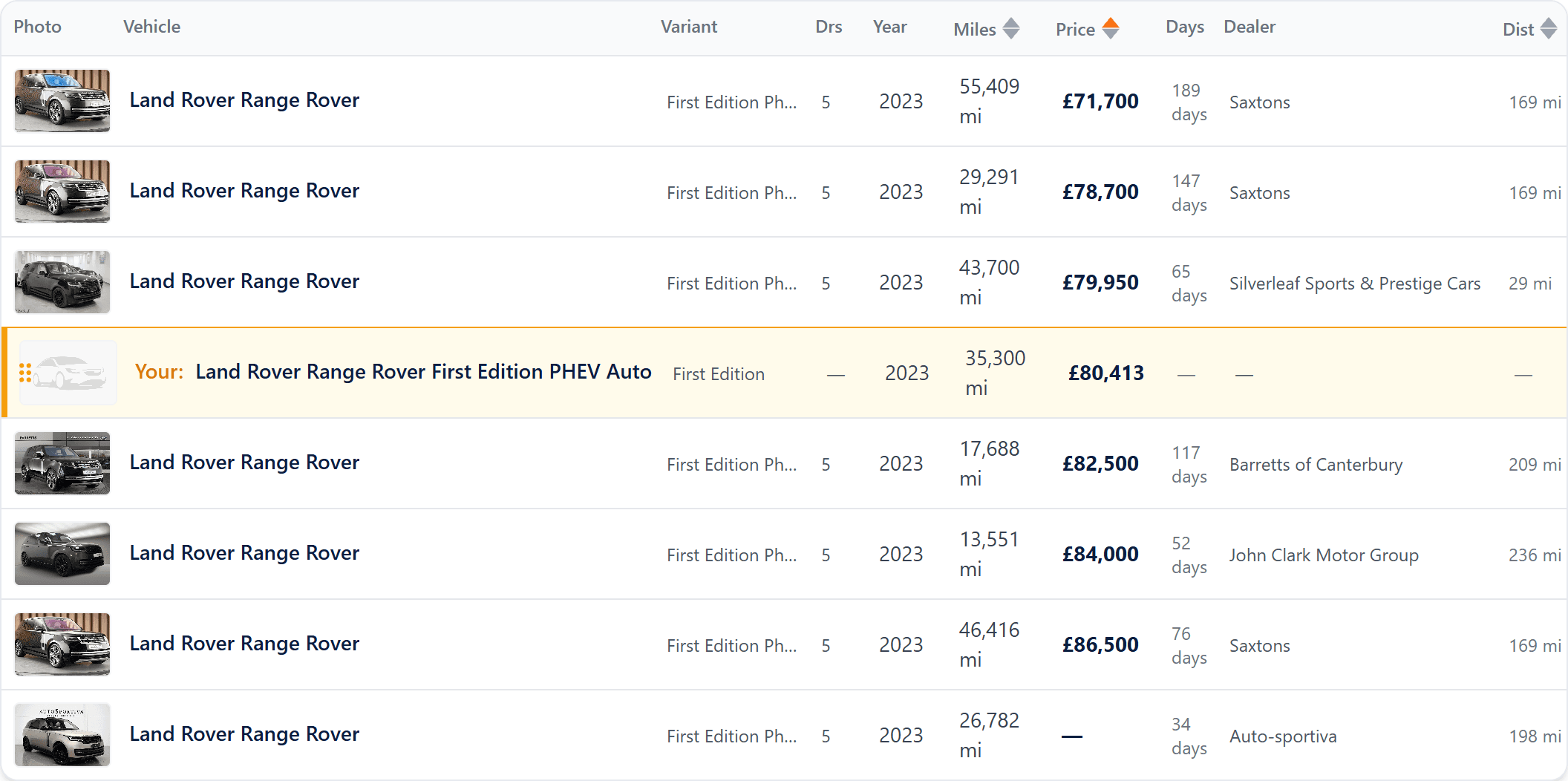Click the Variant column header
Screen dimensions: 1568x781
click(689, 27)
